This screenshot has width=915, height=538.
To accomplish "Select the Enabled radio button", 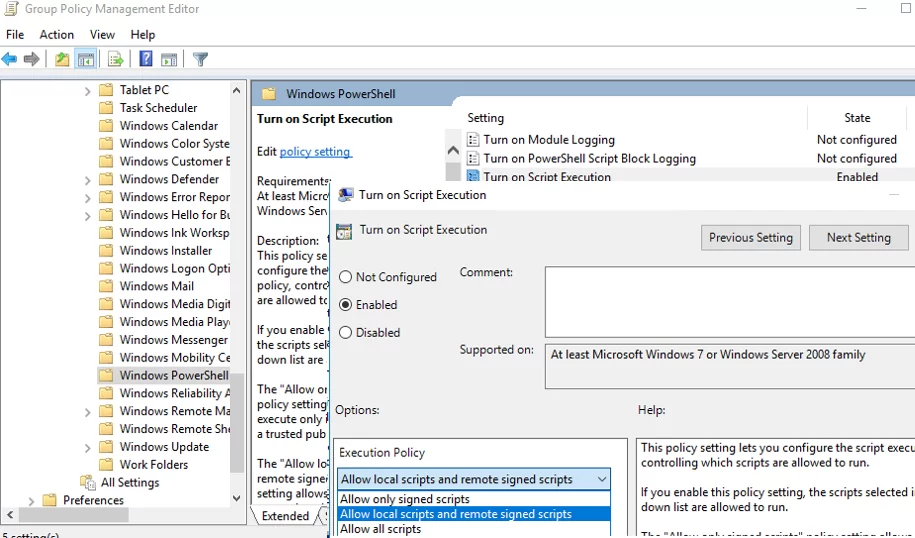I will 345,305.
